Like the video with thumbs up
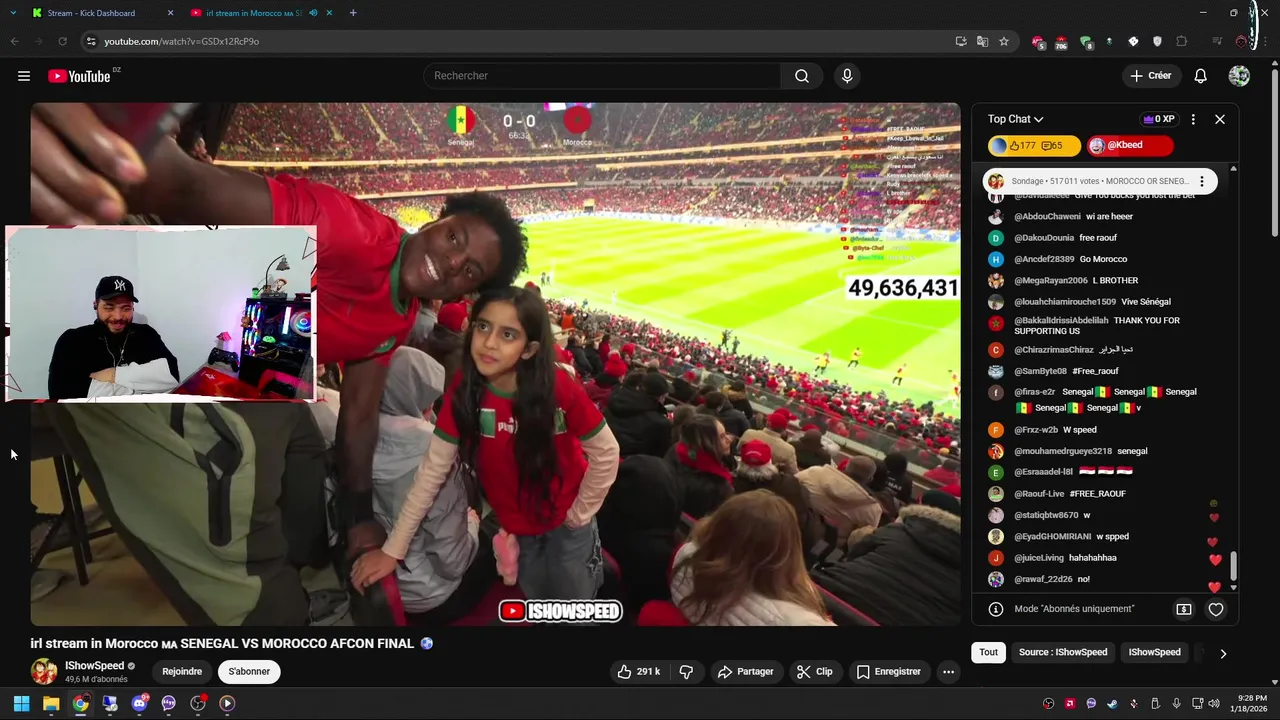This screenshot has height=720, width=1280. pos(638,672)
